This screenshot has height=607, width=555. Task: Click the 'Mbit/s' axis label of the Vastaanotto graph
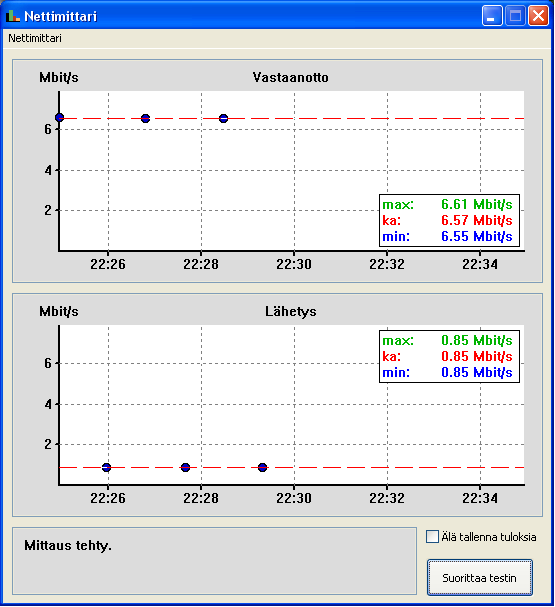(59, 77)
